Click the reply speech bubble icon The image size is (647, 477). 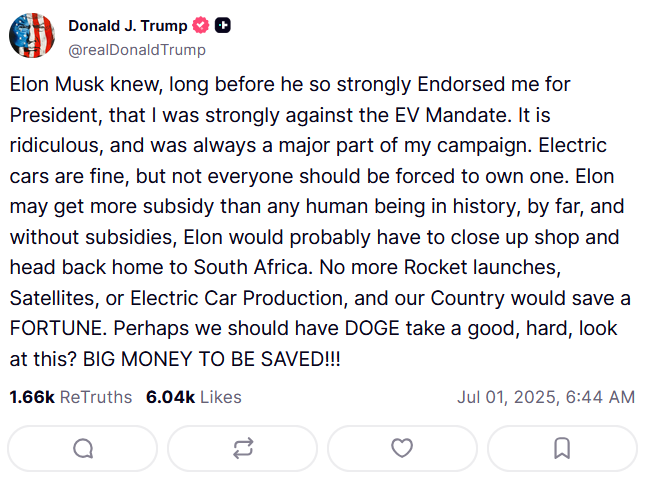[x=83, y=449]
